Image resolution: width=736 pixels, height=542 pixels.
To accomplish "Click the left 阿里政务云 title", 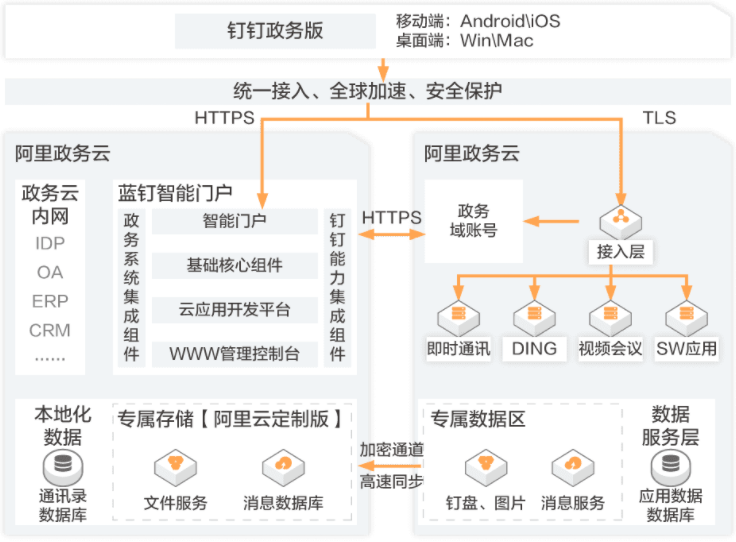I will 62,153.
